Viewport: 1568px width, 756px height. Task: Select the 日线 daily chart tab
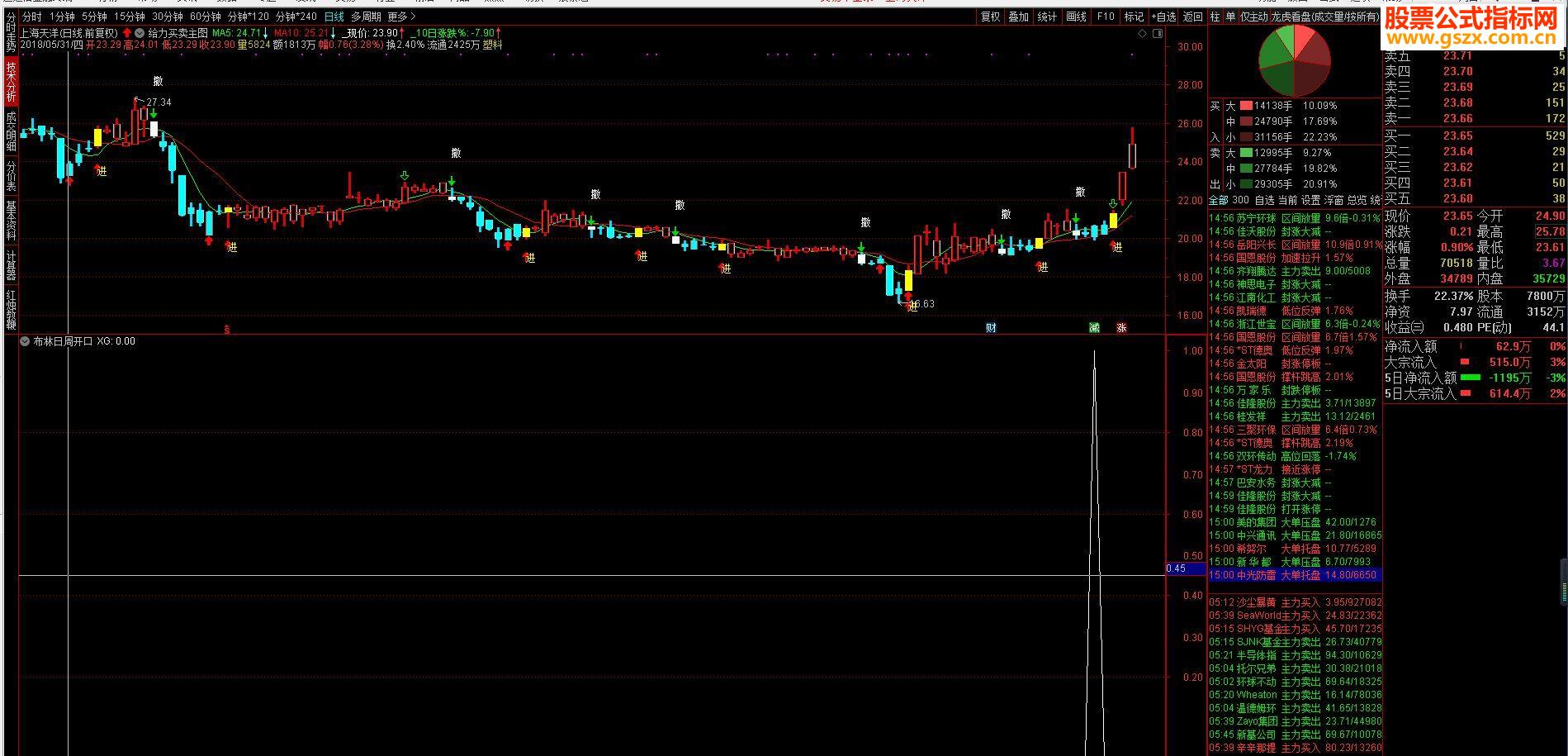pos(334,17)
